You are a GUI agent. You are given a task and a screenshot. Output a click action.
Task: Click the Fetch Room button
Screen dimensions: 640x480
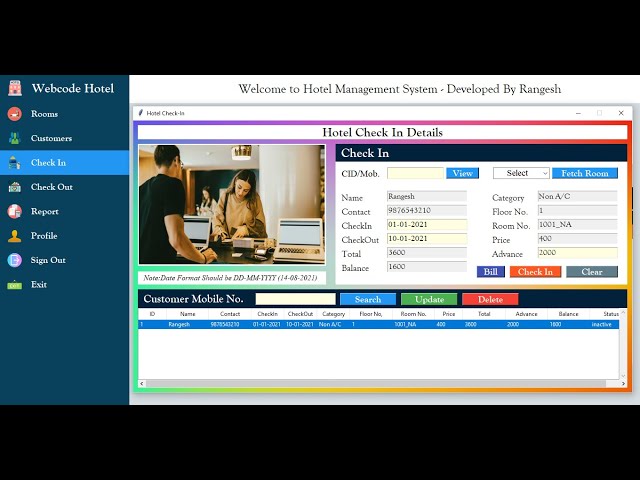[x=585, y=173]
